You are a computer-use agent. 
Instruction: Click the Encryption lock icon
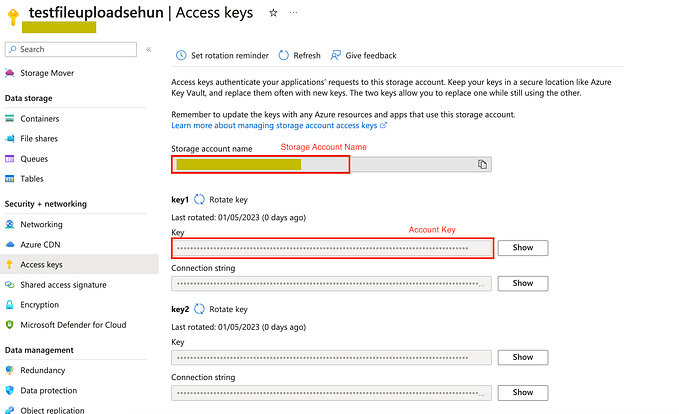click(x=10, y=305)
